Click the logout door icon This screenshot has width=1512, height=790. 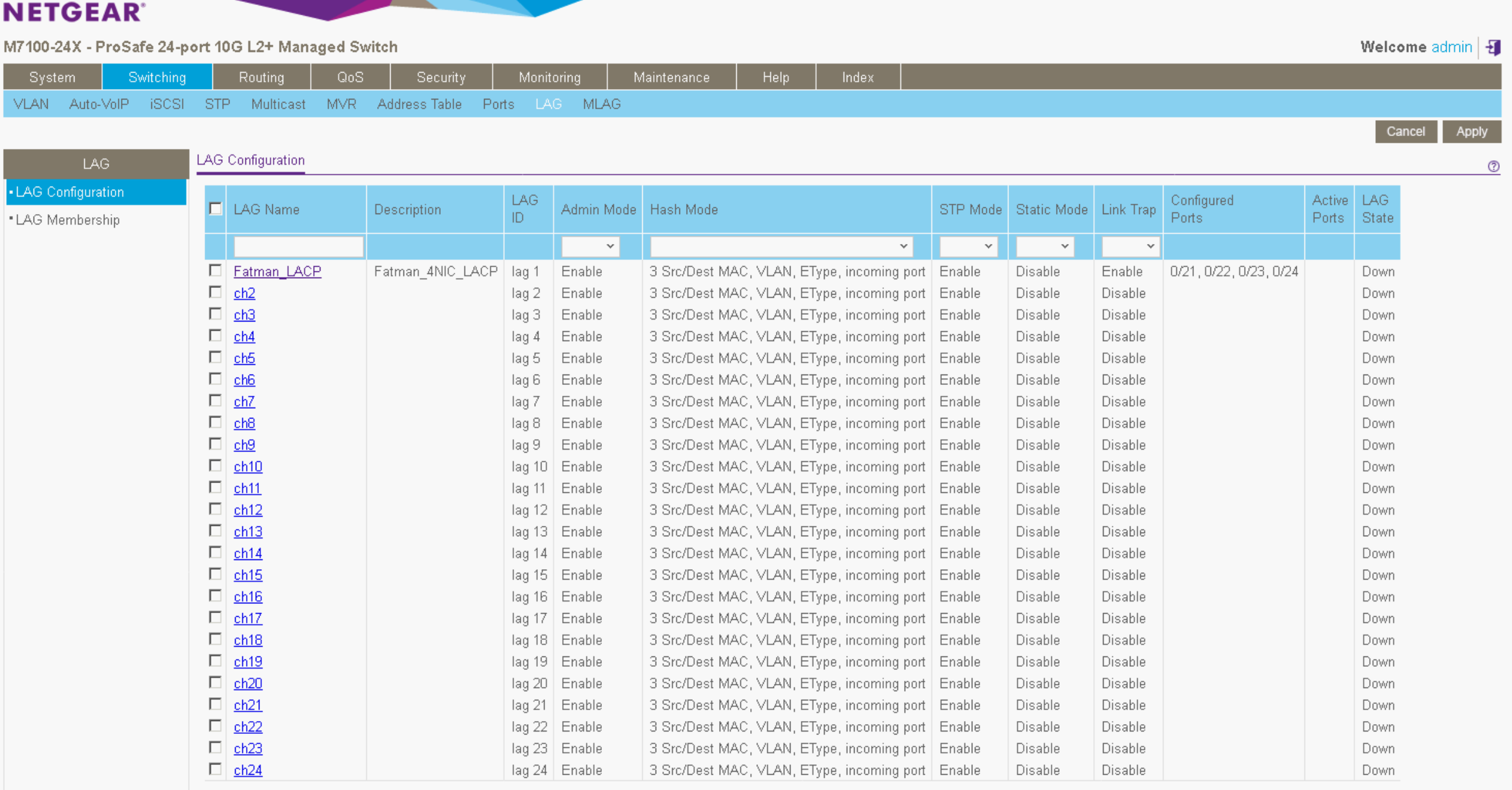click(1494, 47)
